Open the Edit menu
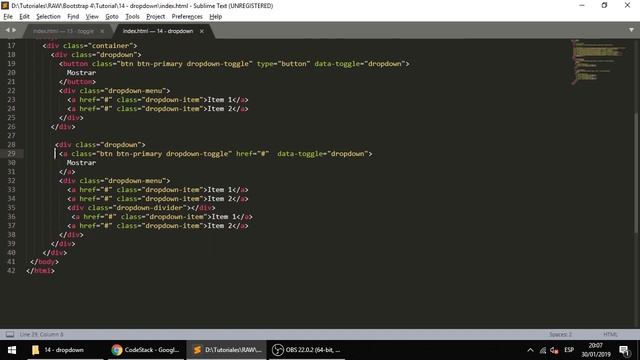 click(x=24, y=16)
